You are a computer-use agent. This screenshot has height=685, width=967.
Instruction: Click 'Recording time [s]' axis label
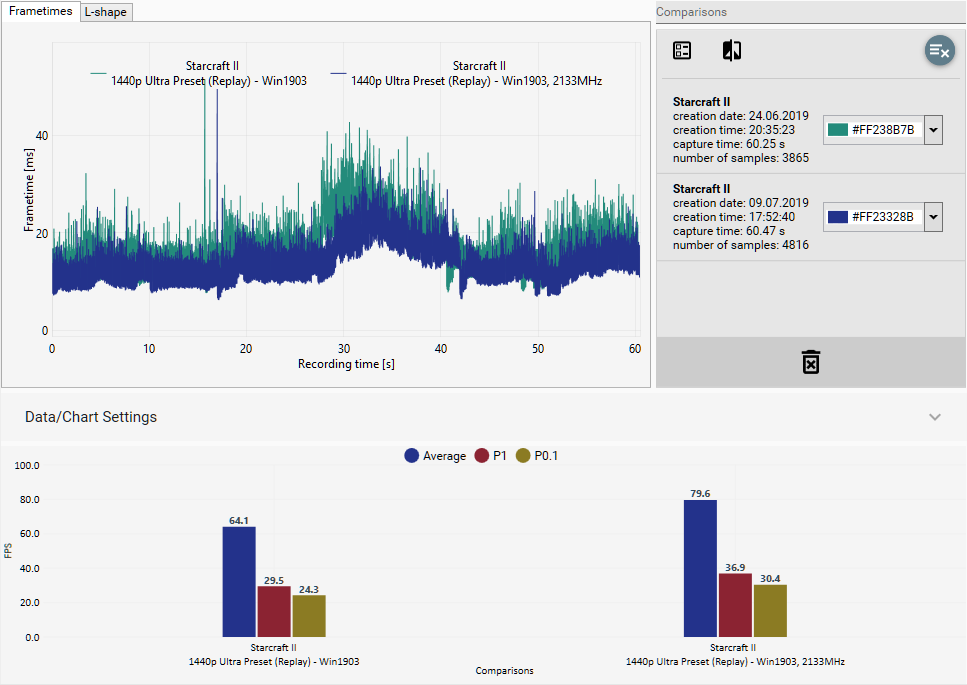346,364
